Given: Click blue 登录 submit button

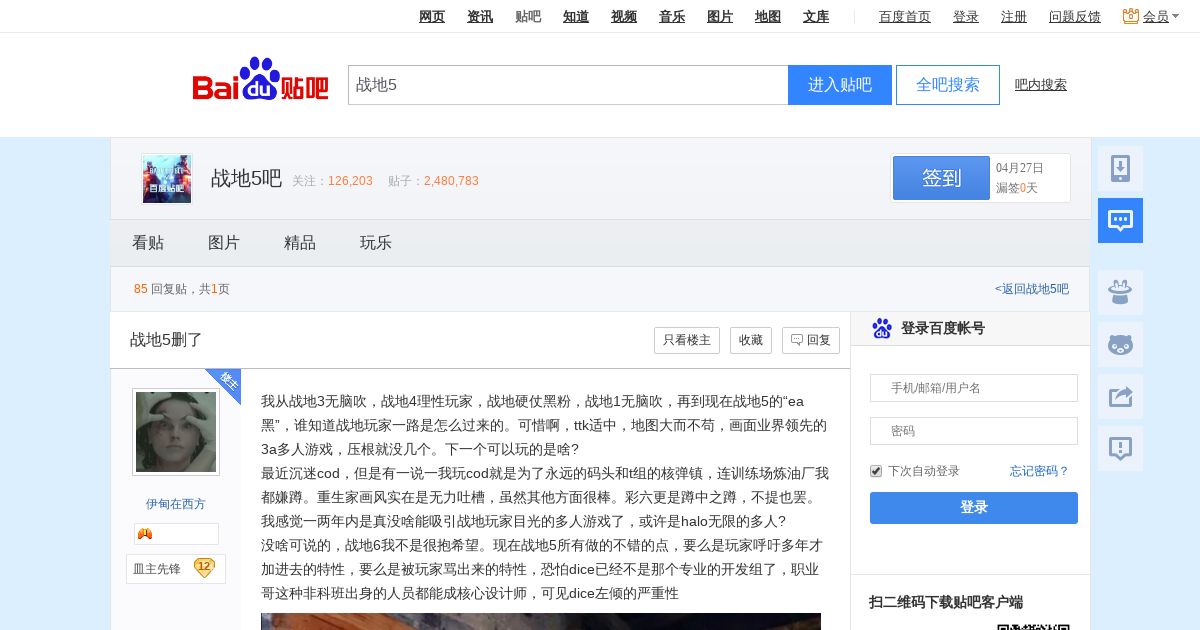Looking at the screenshot, I should pos(974,508).
